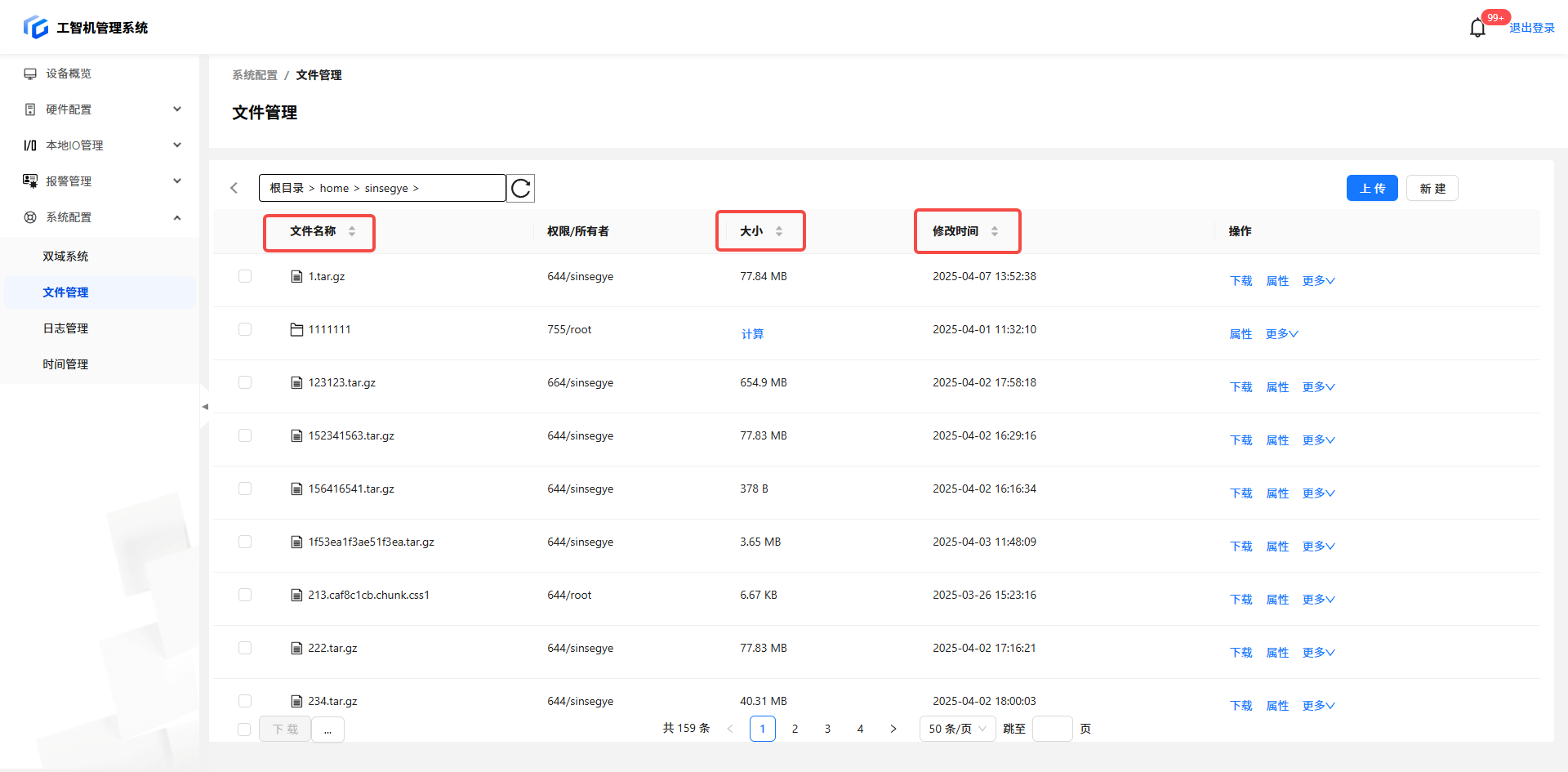Click the 跳至 page number input field
Screen dimensions: 1568x772
(x=1052, y=729)
